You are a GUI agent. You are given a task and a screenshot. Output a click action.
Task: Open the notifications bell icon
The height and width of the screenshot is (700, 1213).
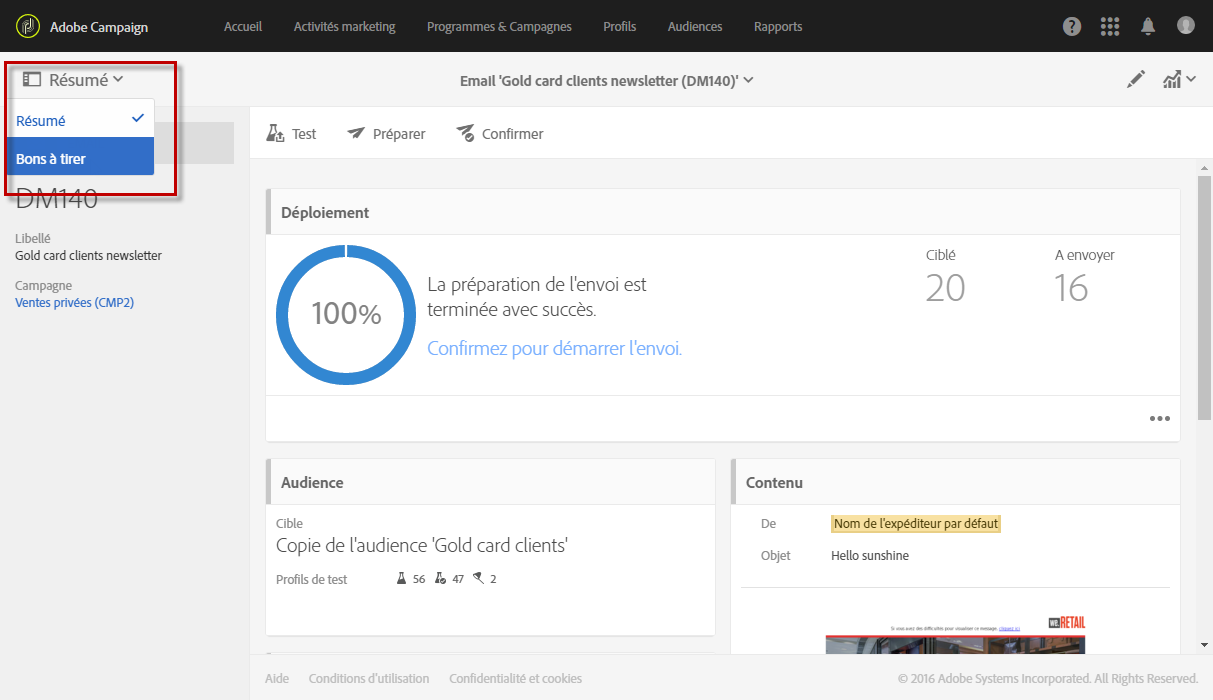1148,27
